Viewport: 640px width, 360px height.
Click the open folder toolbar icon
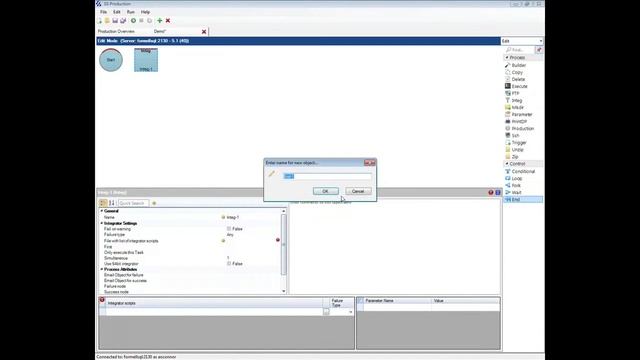tap(107, 20)
